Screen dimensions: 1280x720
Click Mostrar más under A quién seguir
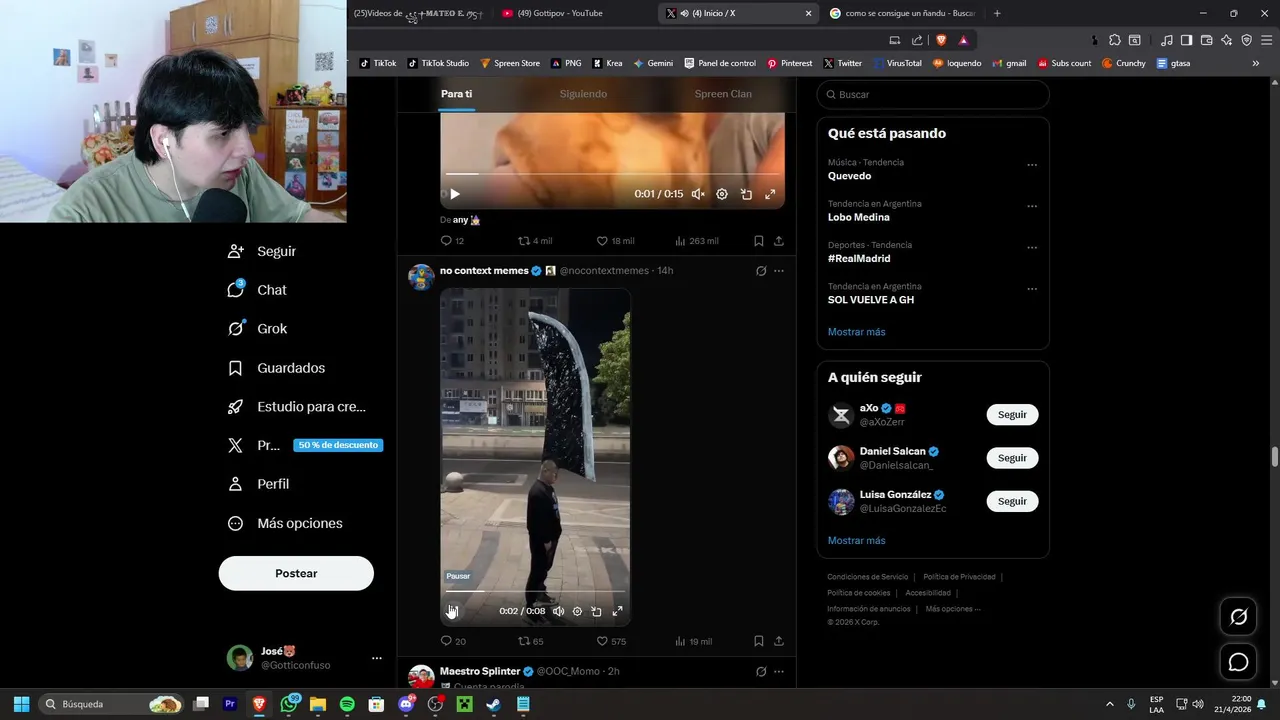point(856,541)
